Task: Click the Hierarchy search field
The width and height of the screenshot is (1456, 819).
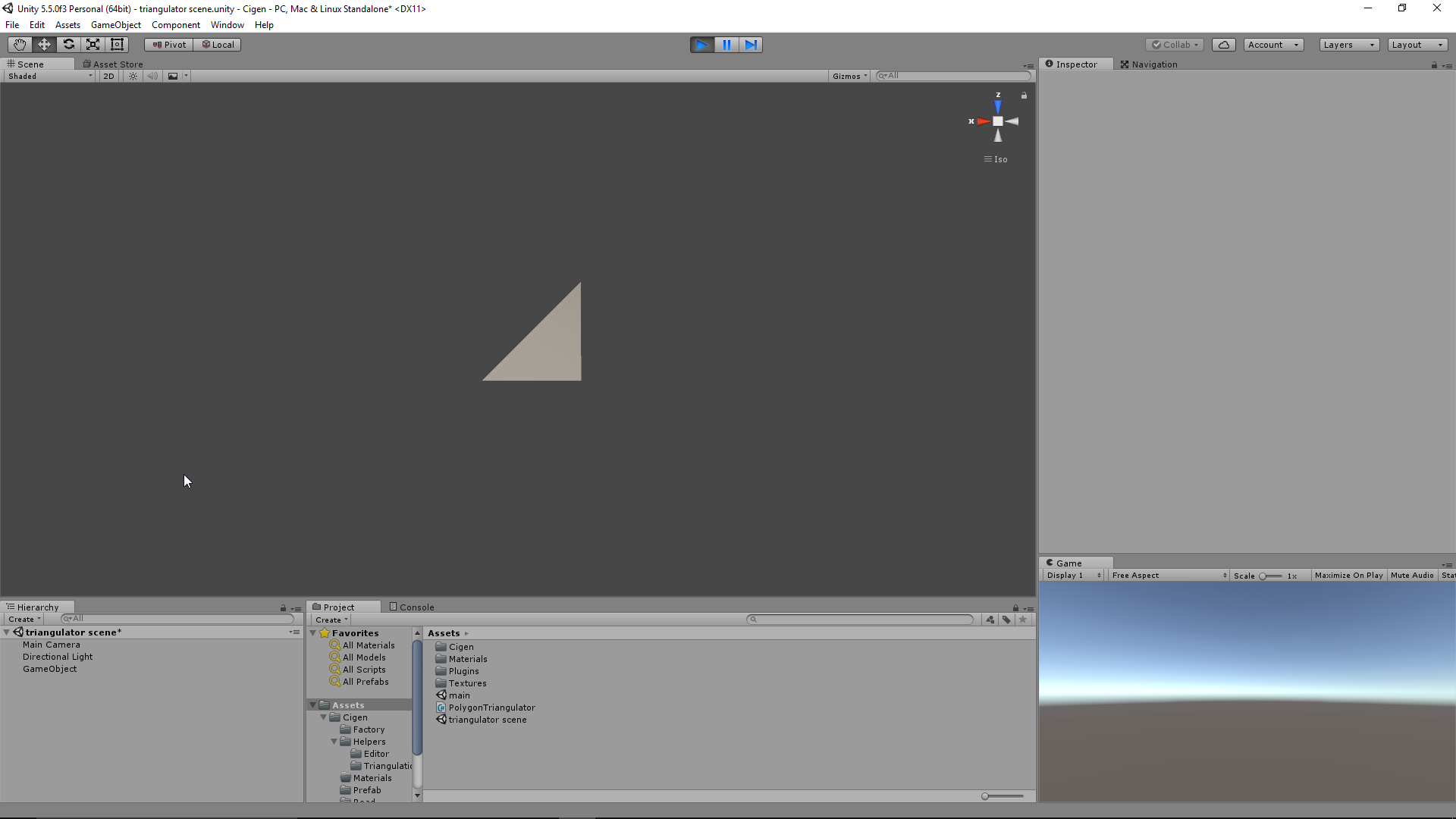Action: click(x=177, y=619)
